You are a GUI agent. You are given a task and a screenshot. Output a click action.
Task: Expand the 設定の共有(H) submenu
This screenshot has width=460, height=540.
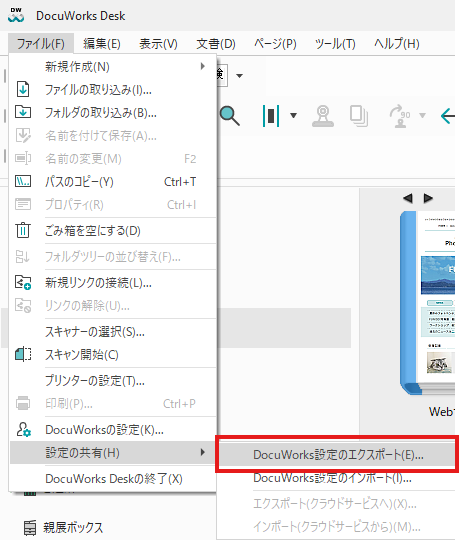pos(113,453)
